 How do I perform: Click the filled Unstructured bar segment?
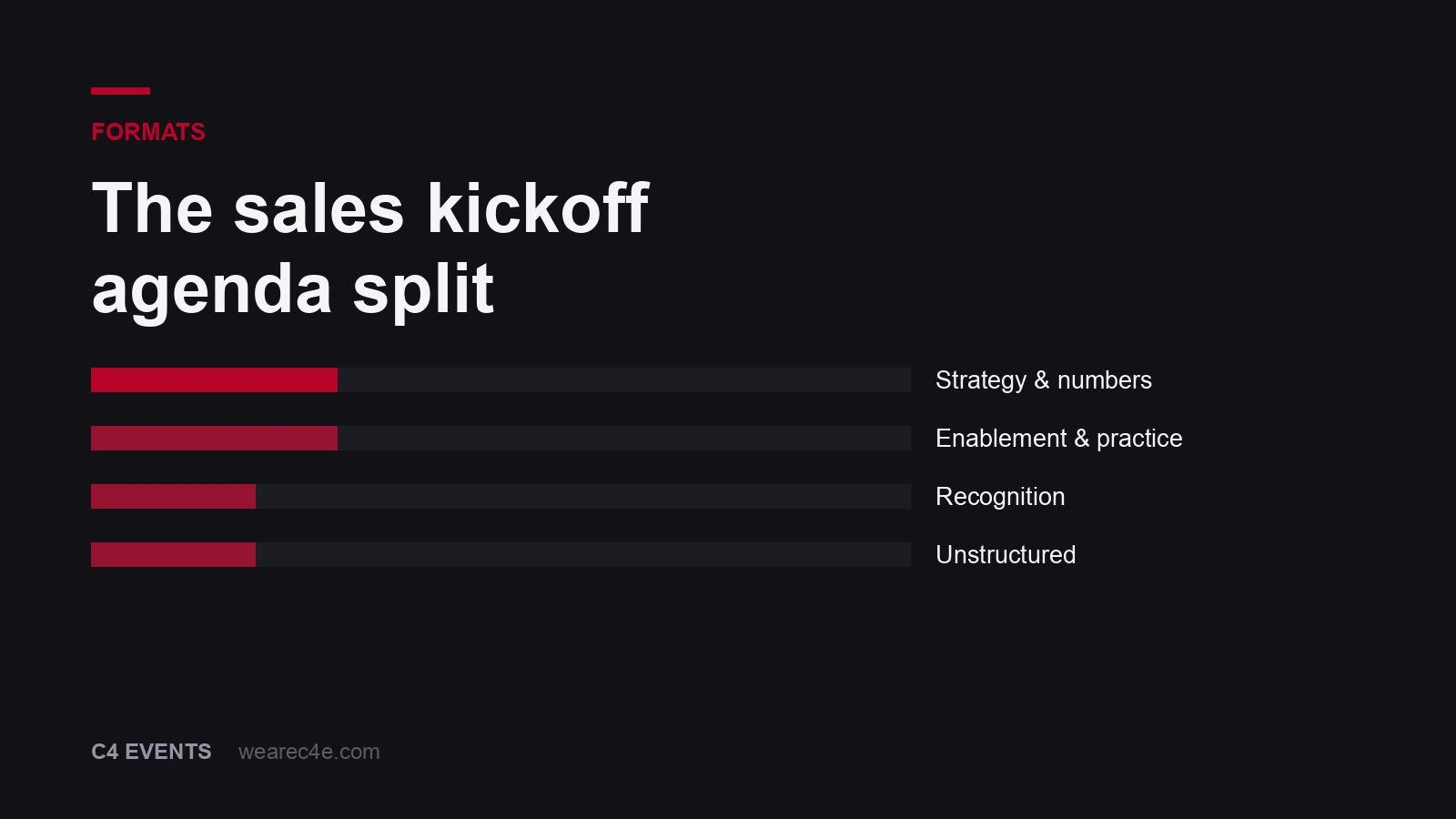[x=173, y=555]
